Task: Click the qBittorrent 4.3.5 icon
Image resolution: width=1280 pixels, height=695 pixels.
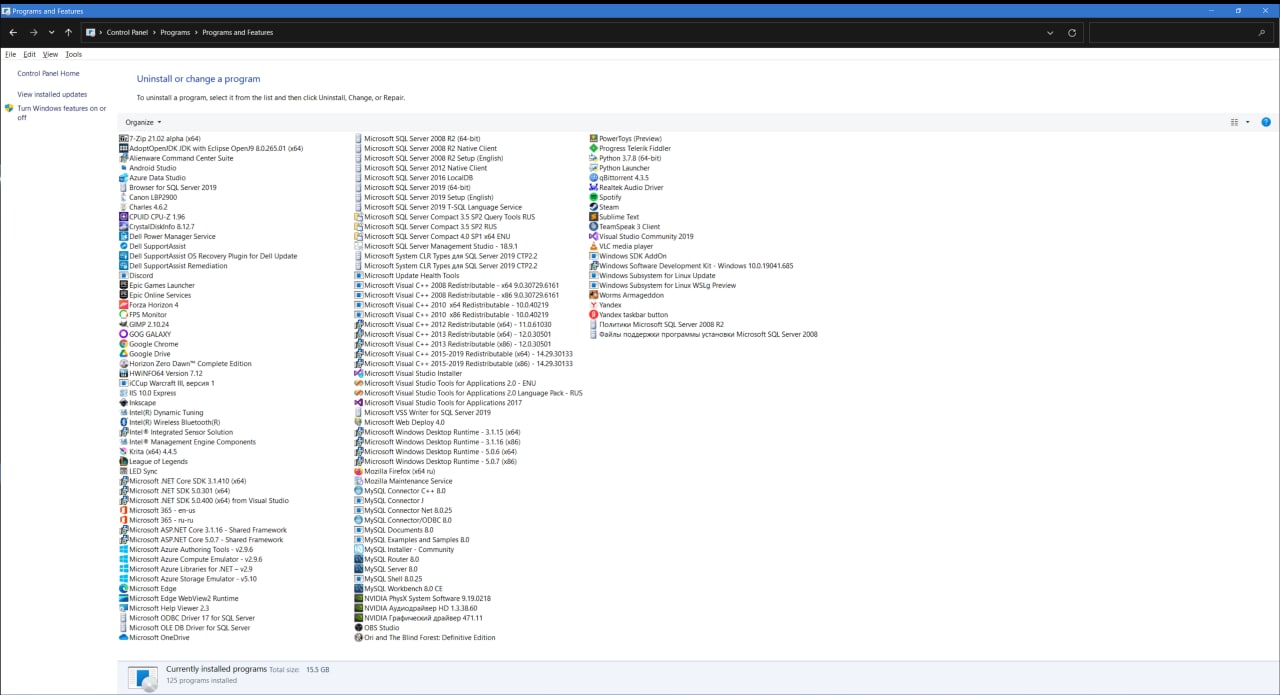Action: pos(594,178)
